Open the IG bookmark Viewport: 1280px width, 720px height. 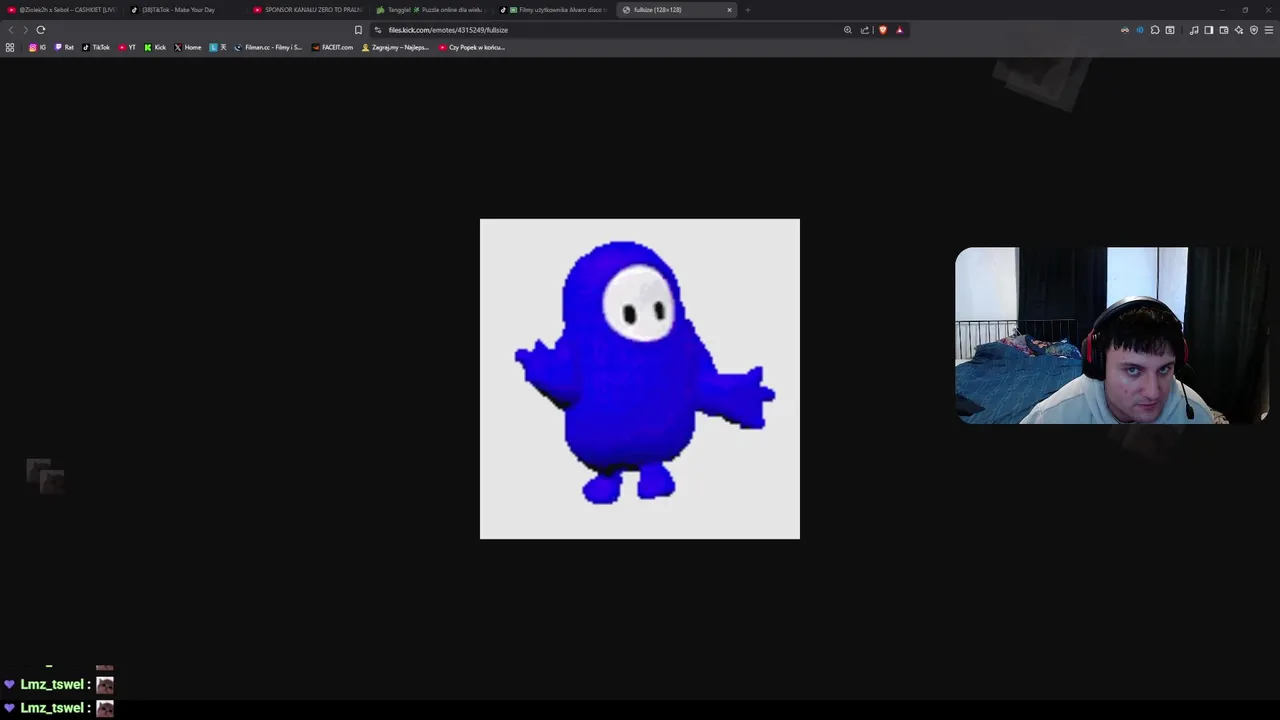coord(38,47)
